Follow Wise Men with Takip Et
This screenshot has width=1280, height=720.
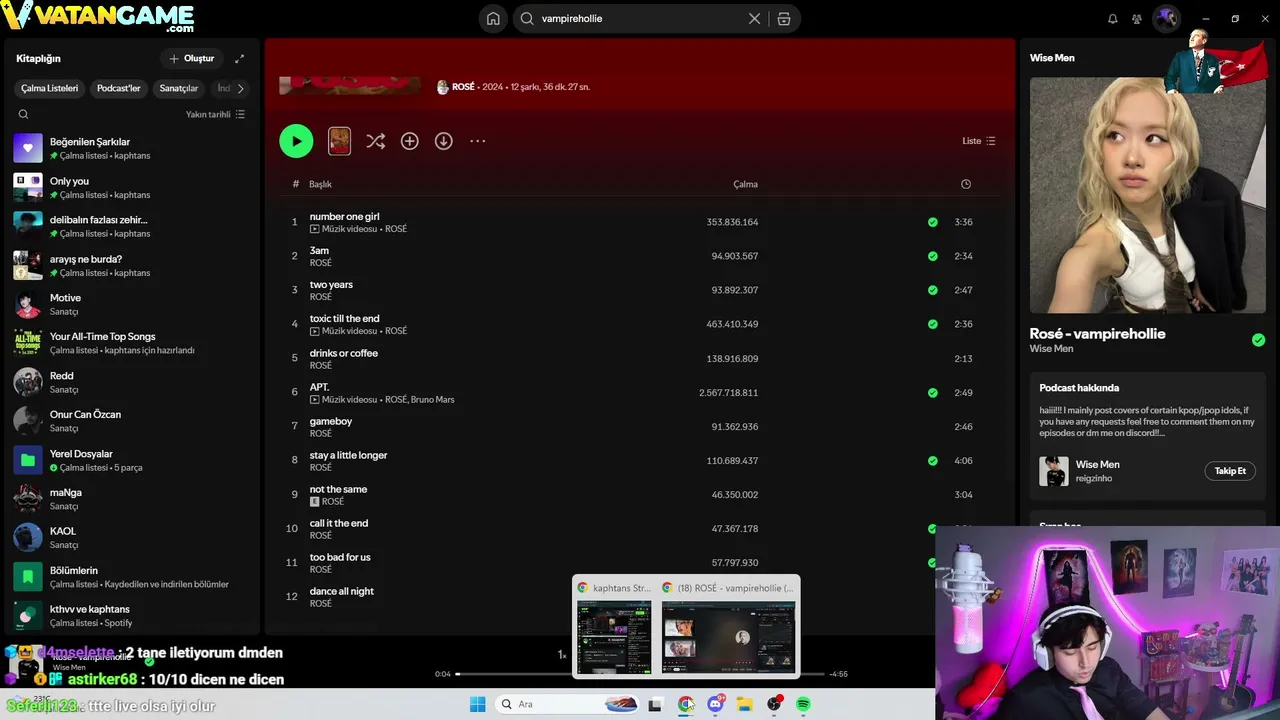point(1230,471)
